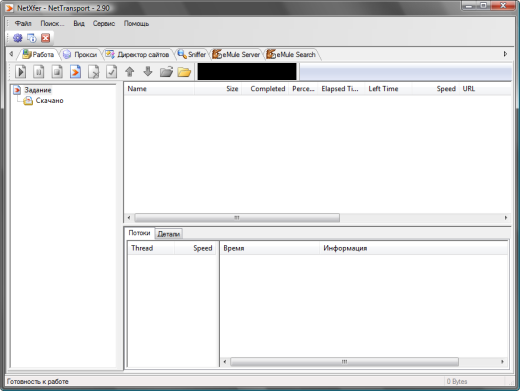Click the Thread column header
The image size is (520, 391).
coord(151,248)
